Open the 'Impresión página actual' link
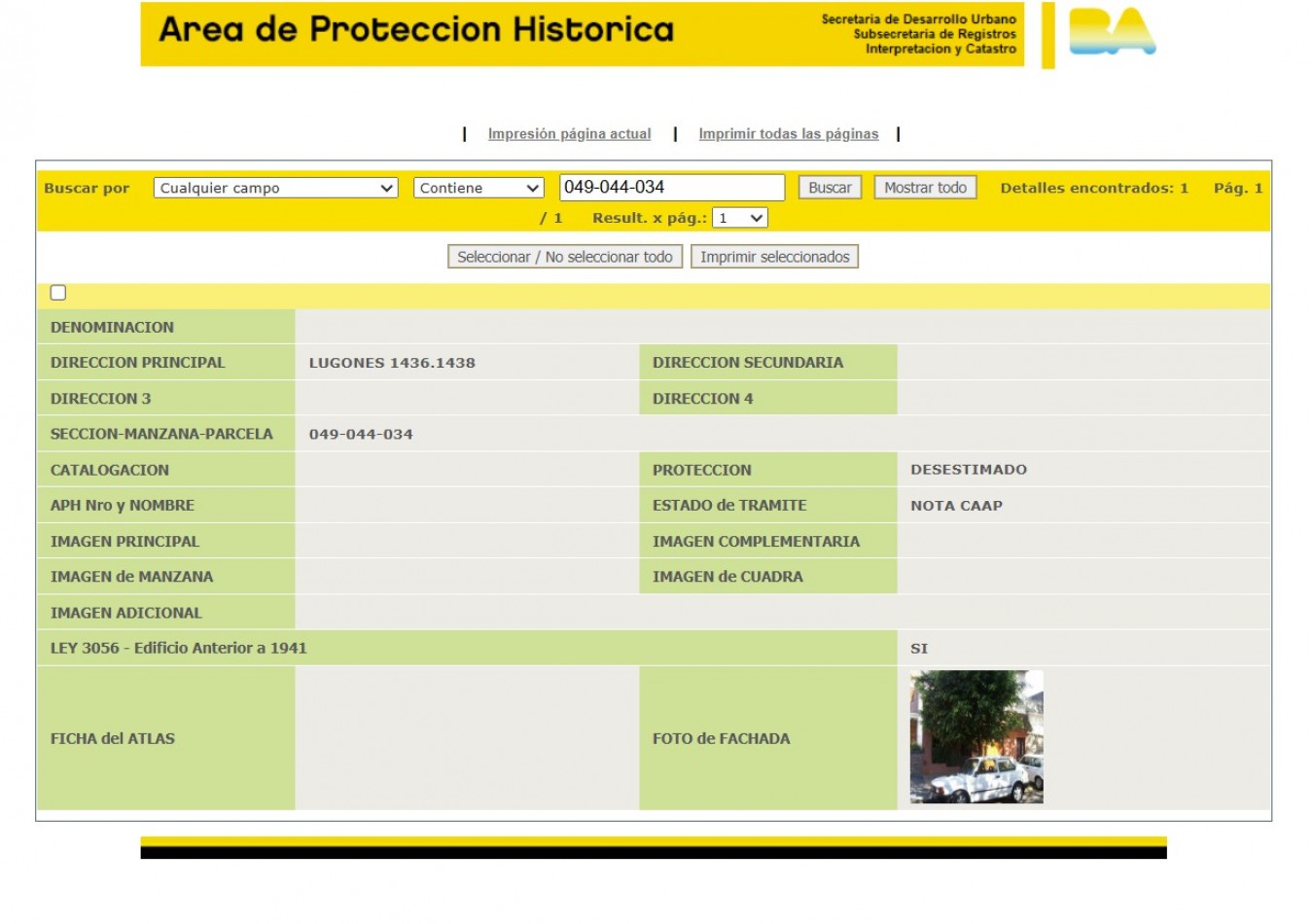The height and width of the screenshot is (924, 1313). tap(569, 134)
